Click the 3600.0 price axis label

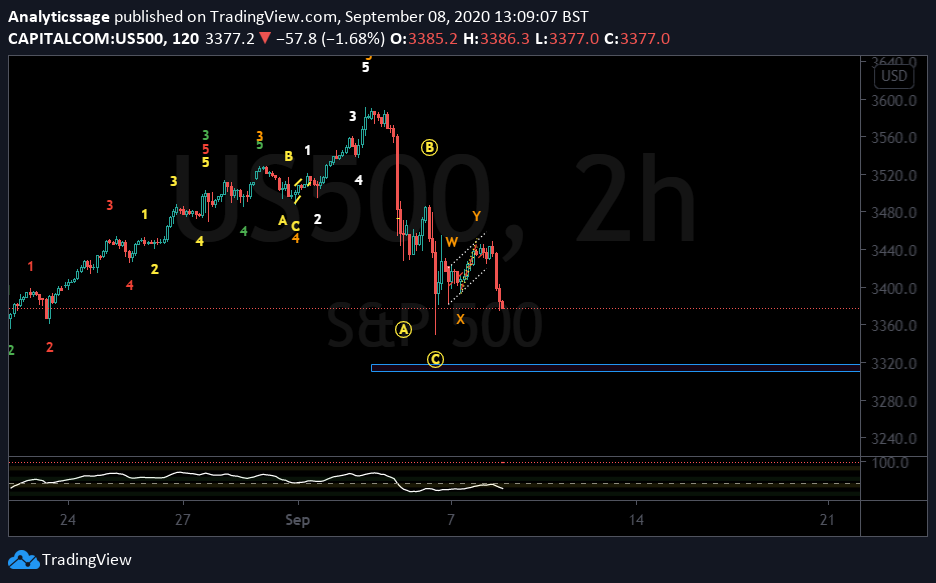(x=893, y=100)
